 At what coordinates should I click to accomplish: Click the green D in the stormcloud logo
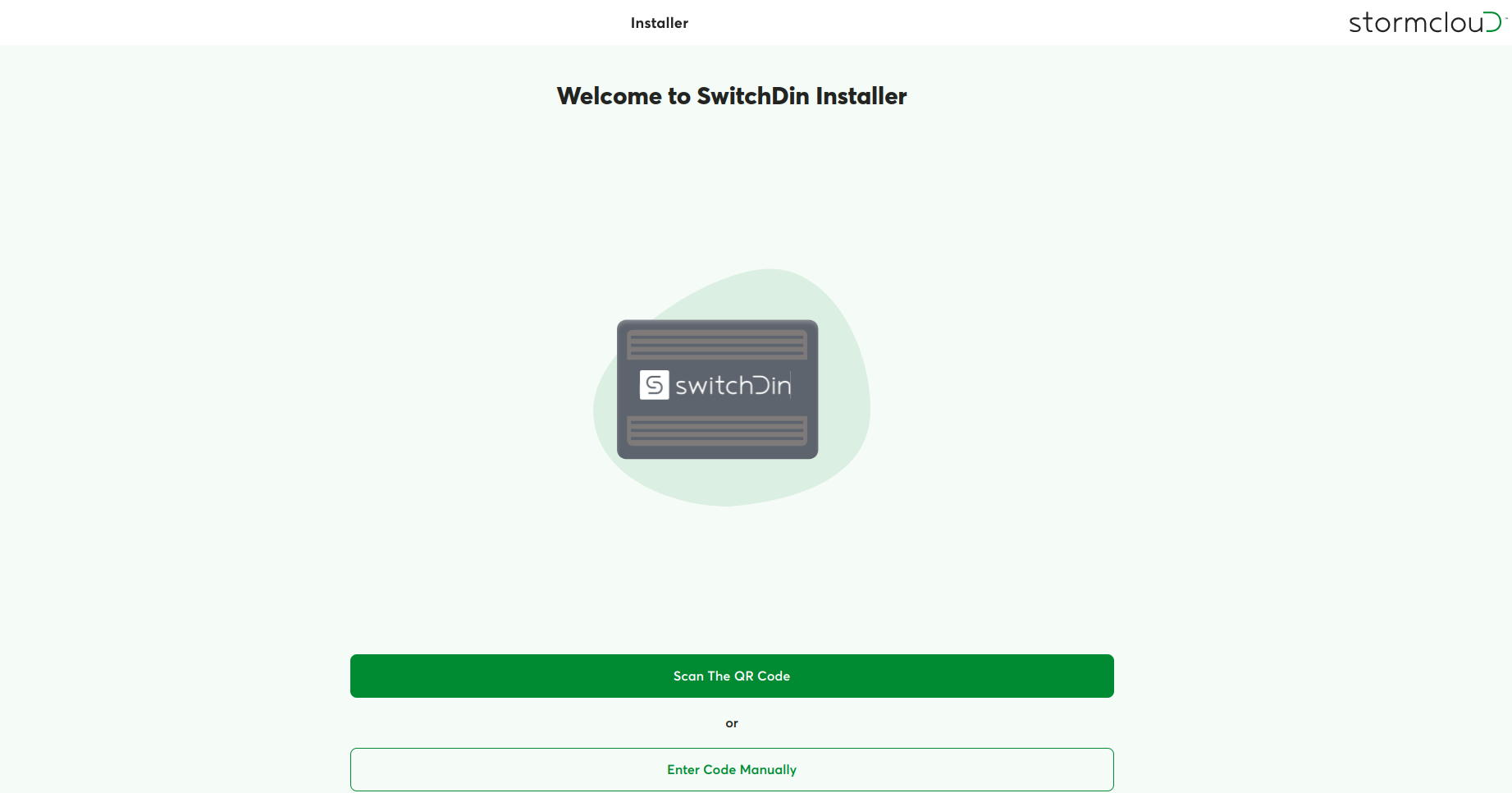click(1494, 22)
